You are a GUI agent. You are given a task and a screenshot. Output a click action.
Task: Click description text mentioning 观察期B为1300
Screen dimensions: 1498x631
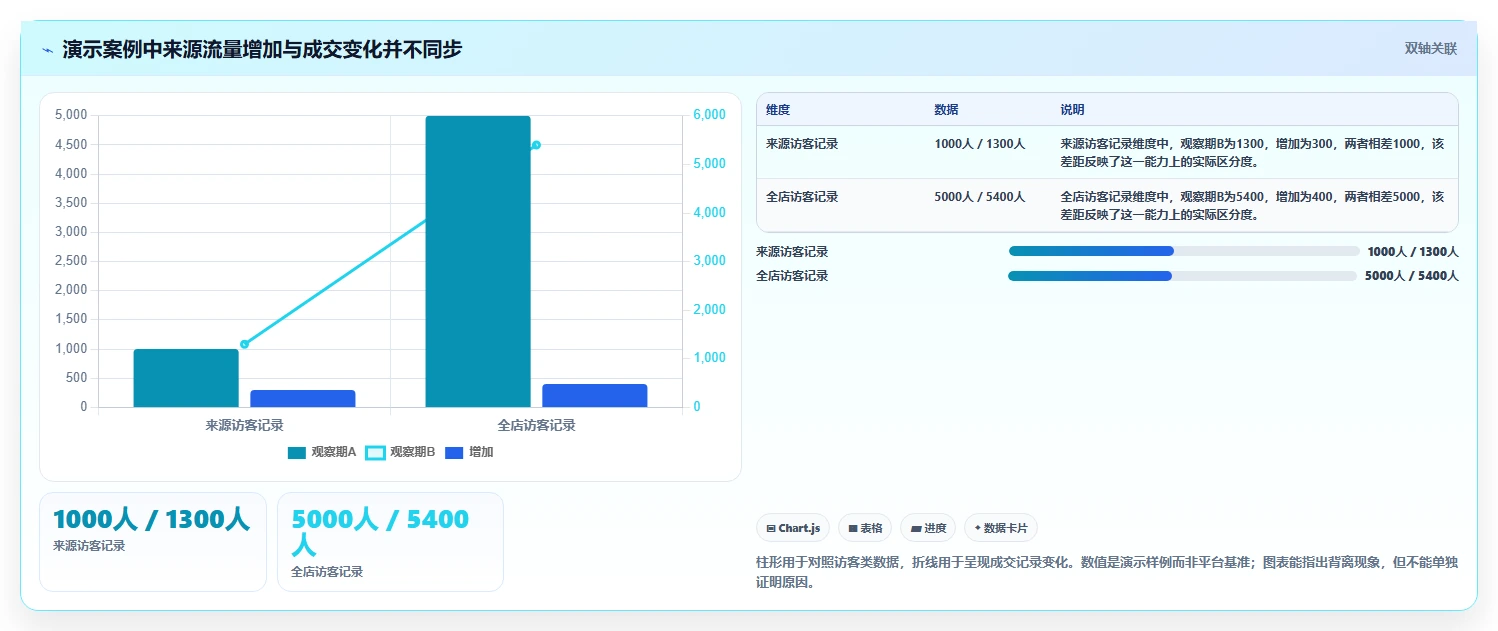click(x=1252, y=152)
